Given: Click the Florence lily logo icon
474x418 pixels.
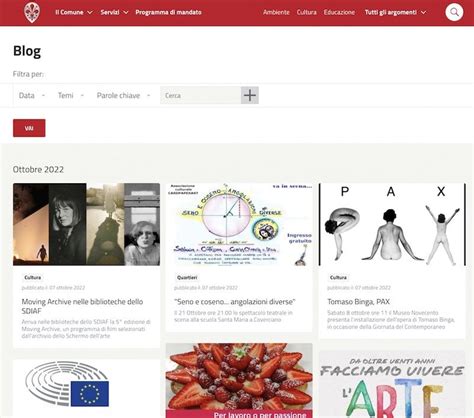Looking at the screenshot, I should (32, 12).
